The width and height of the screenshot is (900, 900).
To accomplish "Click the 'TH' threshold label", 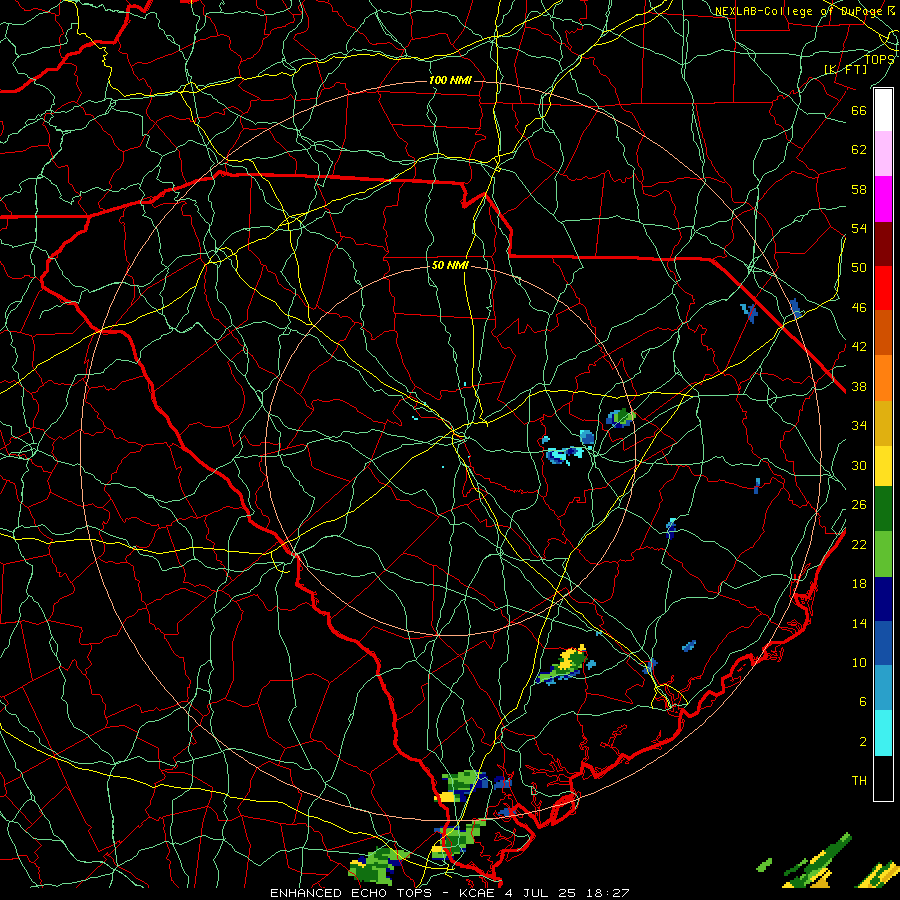I will [x=859, y=781].
